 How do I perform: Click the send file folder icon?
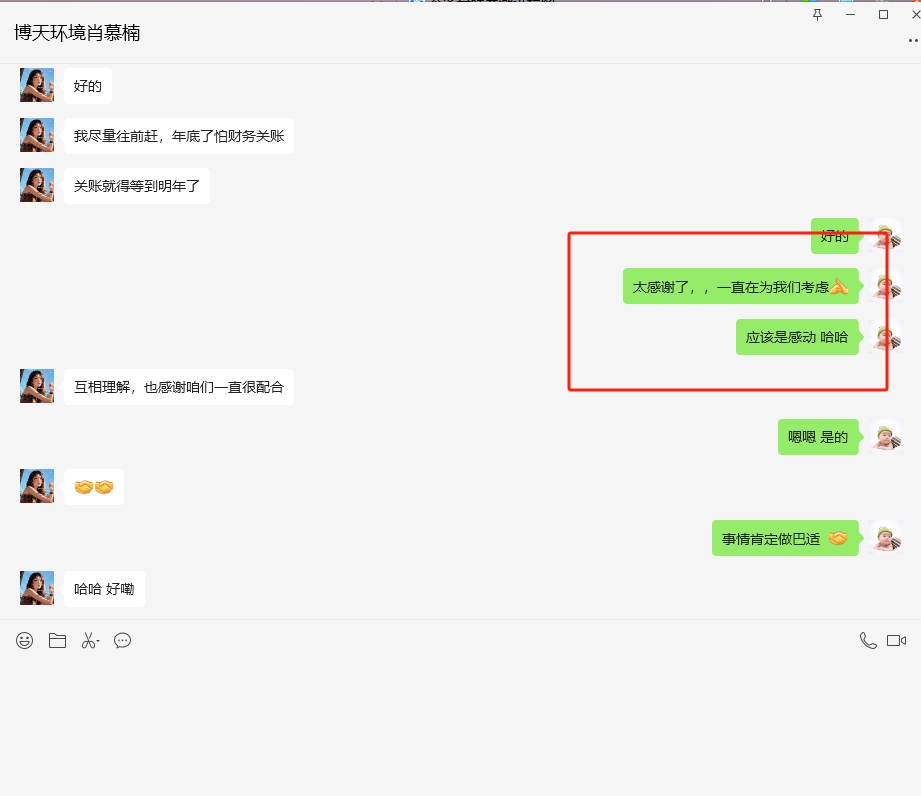[x=57, y=641]
